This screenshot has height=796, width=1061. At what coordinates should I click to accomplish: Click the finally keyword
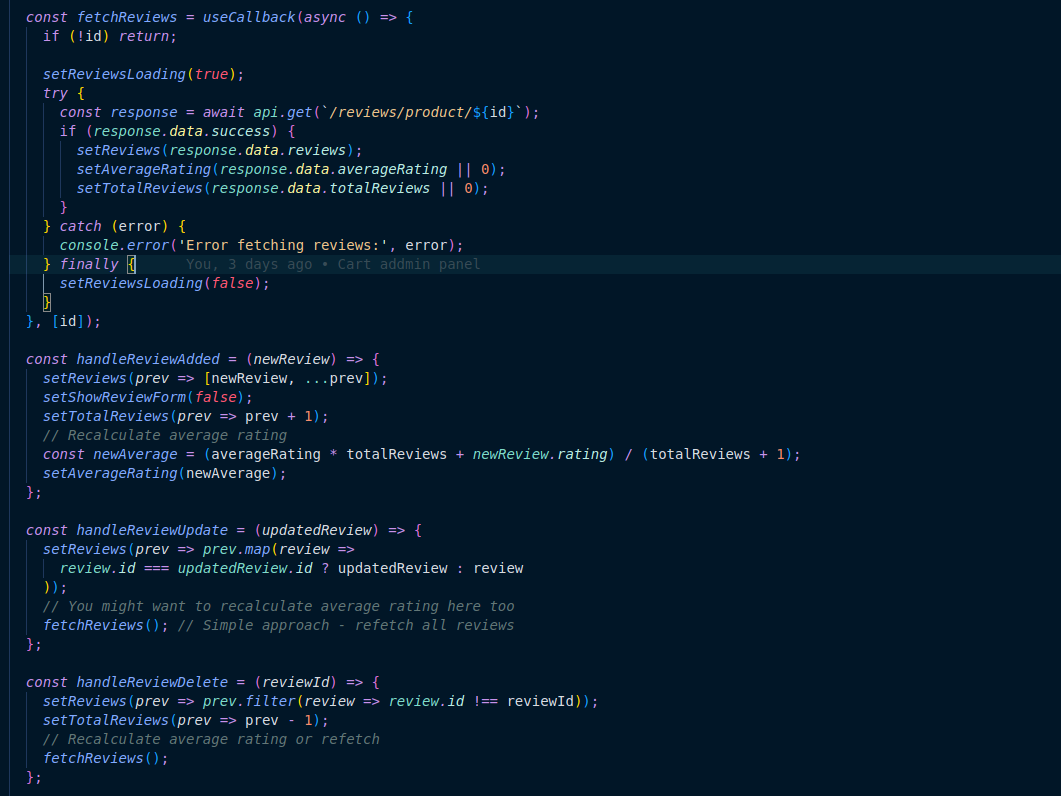[x=89, y=264]
